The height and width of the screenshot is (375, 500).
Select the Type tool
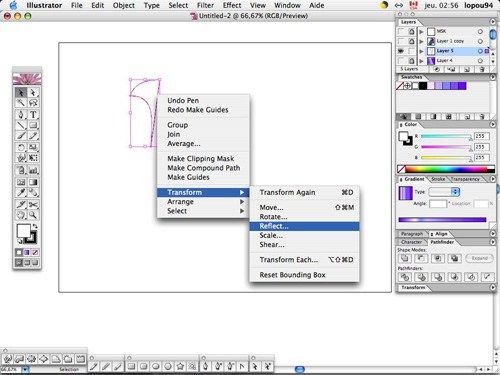pyautogui.click(x=33, y=115)
